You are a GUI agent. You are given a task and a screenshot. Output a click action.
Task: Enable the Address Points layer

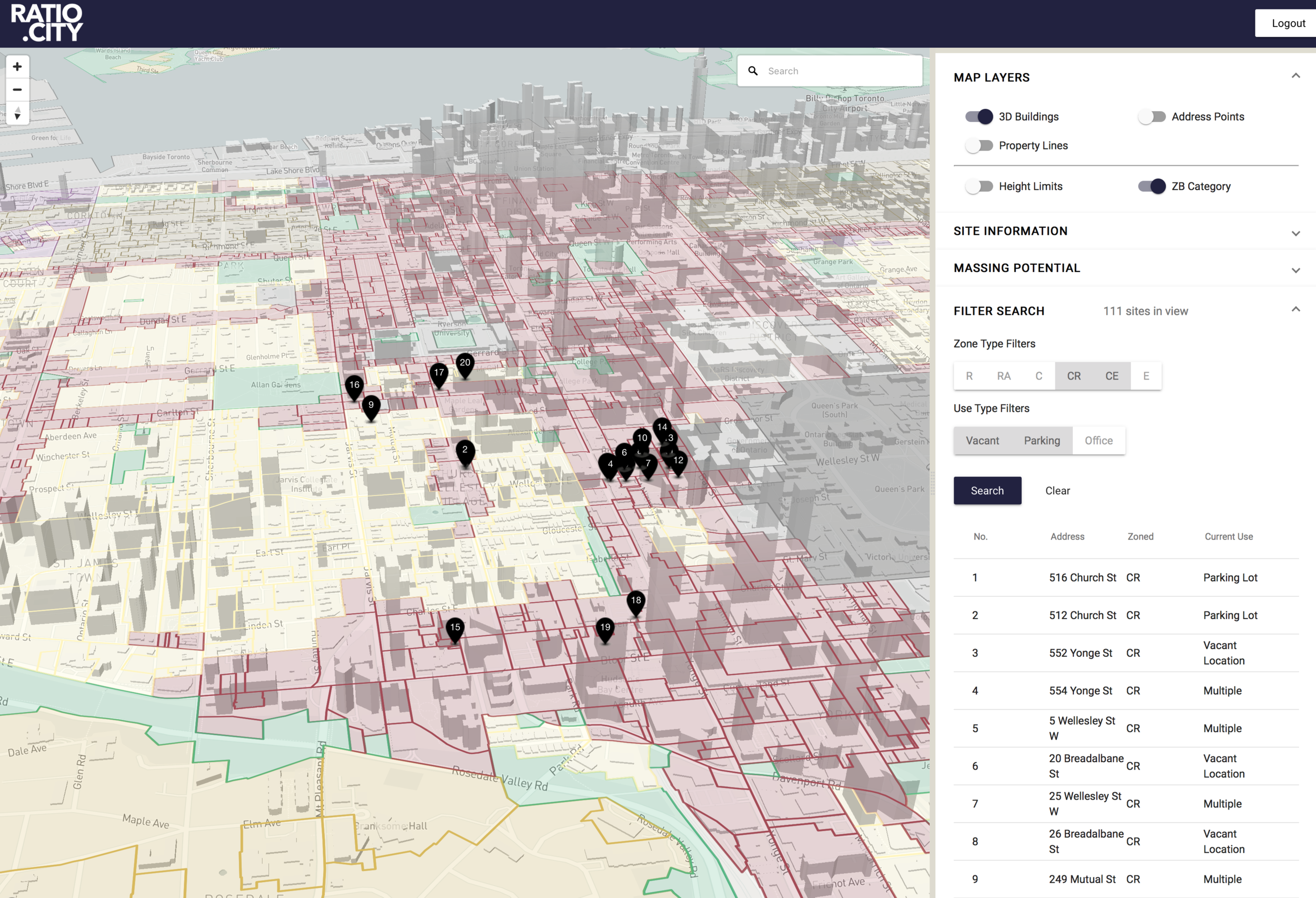coord(1152,117)
